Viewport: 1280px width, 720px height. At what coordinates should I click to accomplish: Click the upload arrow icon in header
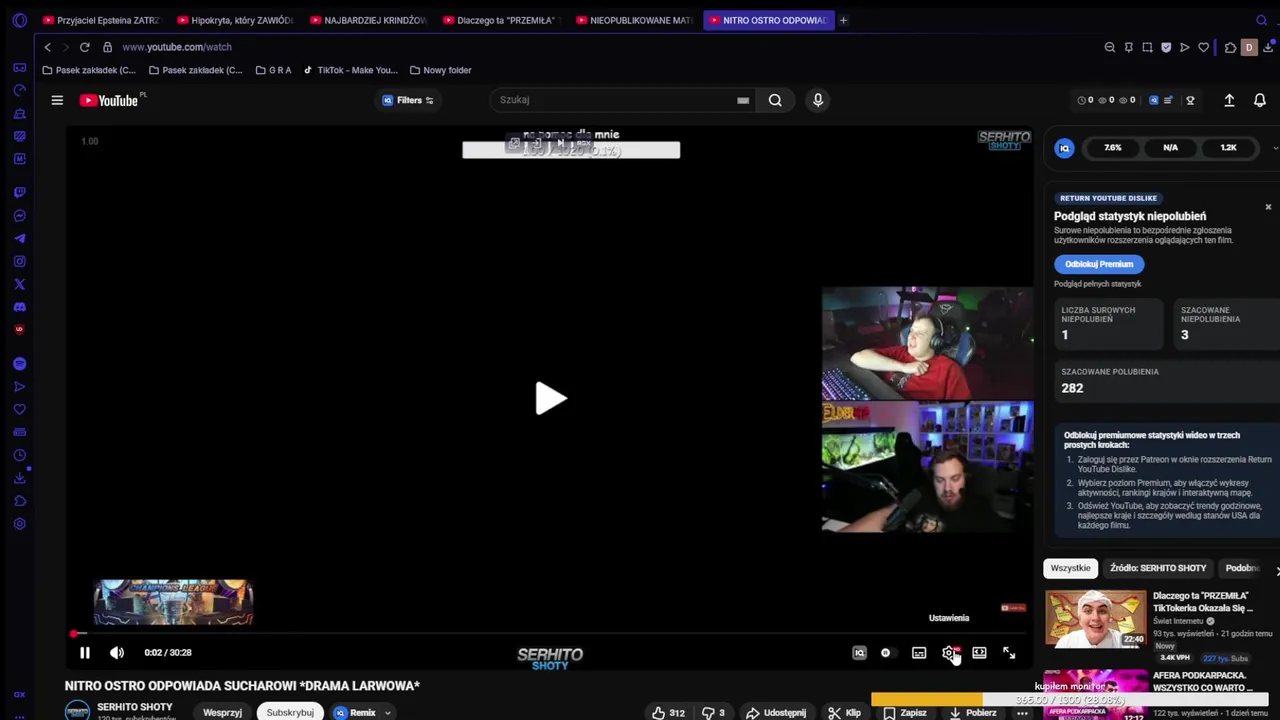pos(1229,100)
